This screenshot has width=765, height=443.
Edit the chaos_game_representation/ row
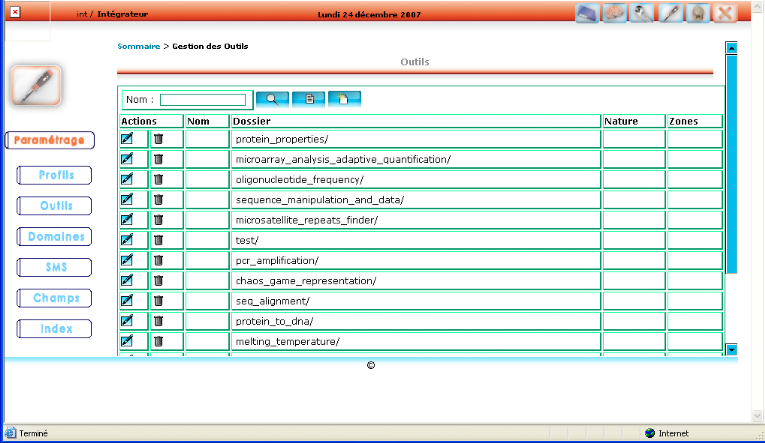(x=127, y=280)
